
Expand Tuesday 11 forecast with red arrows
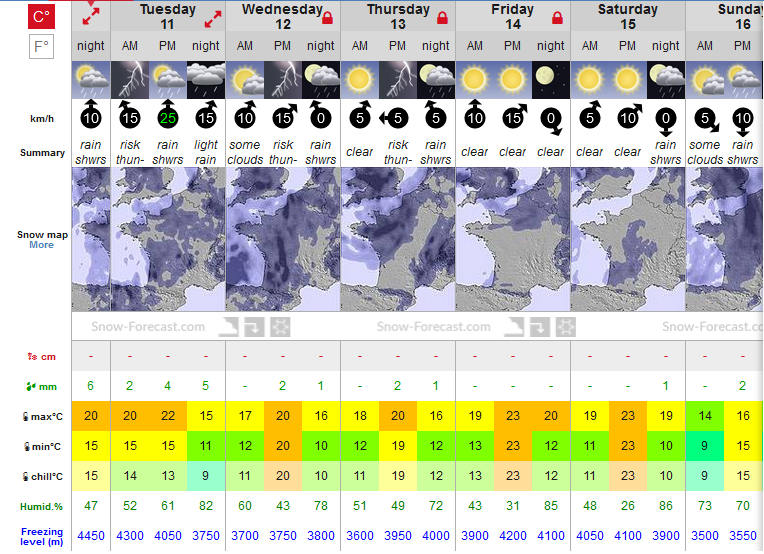[213, 19]
